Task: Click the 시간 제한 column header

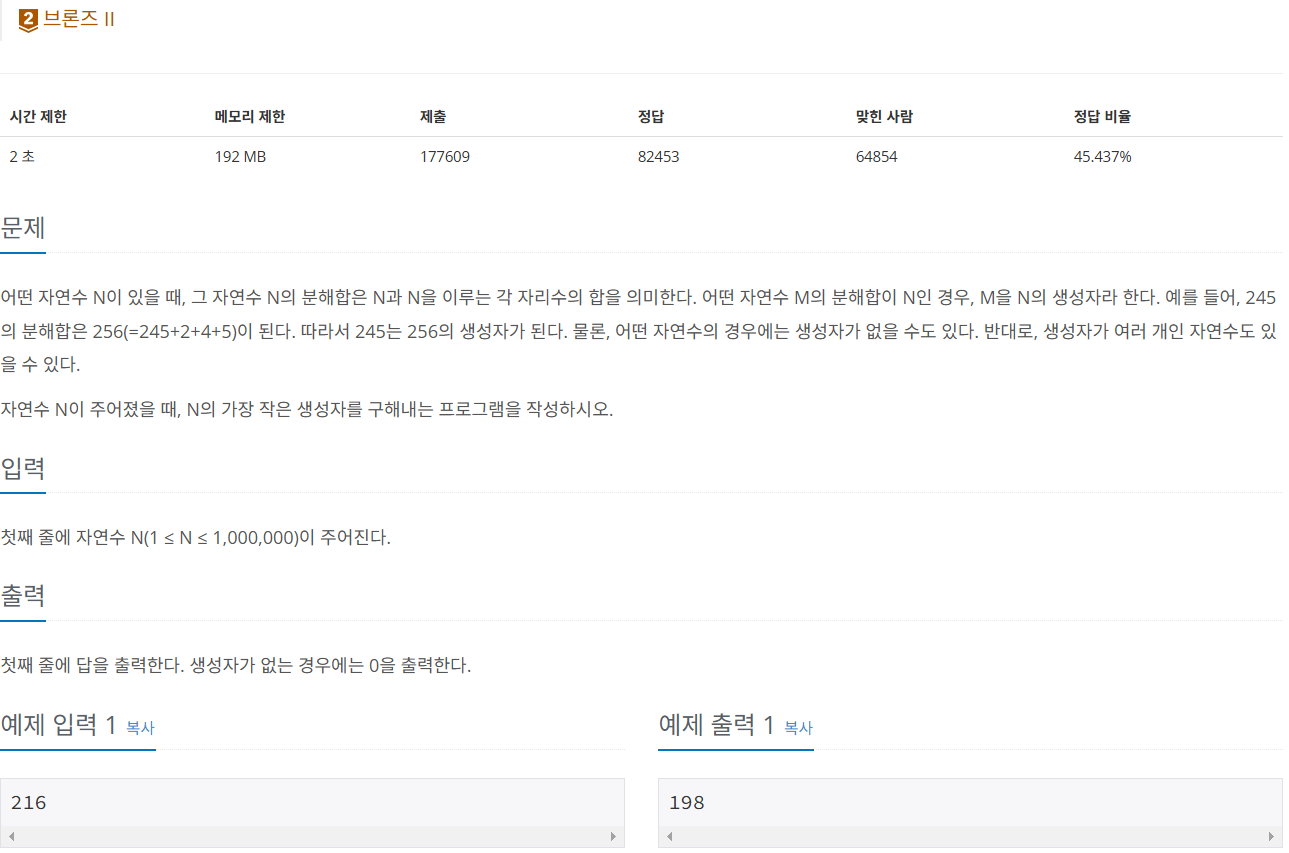Action: pyautogui.click(x=37, y=116)
